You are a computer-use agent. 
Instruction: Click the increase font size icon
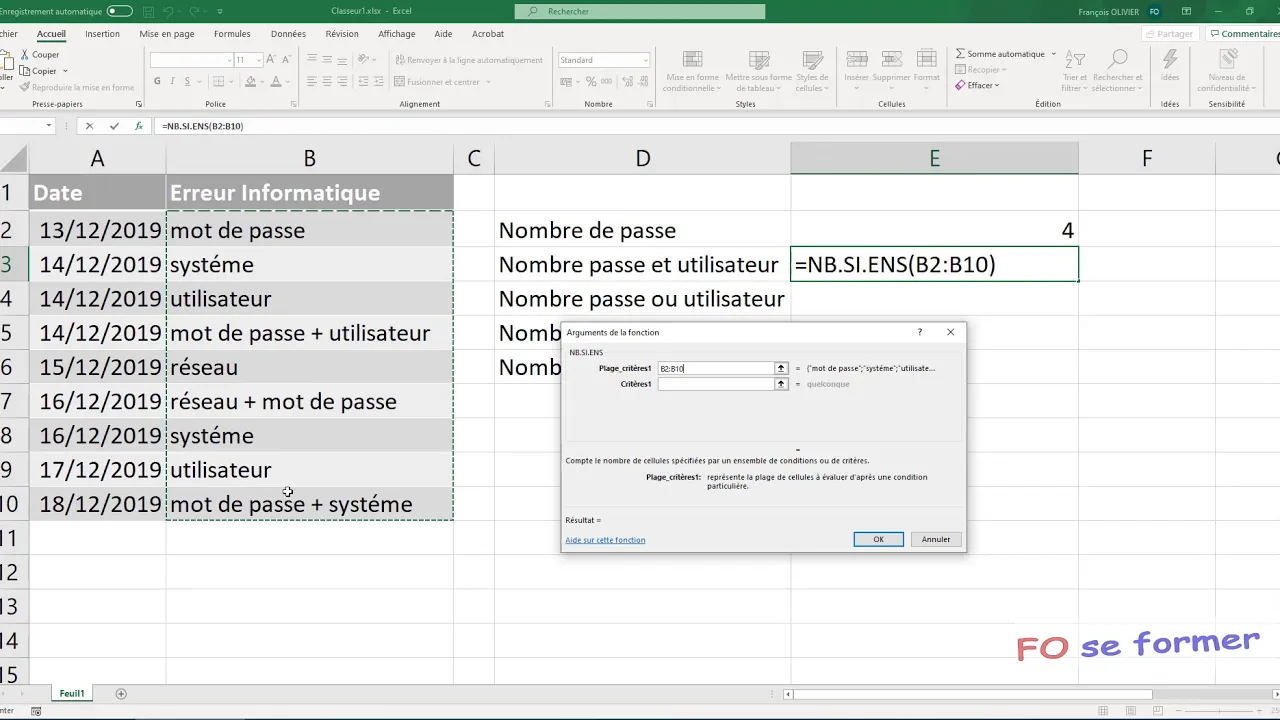pyautogui.click(x=272, y=60)
